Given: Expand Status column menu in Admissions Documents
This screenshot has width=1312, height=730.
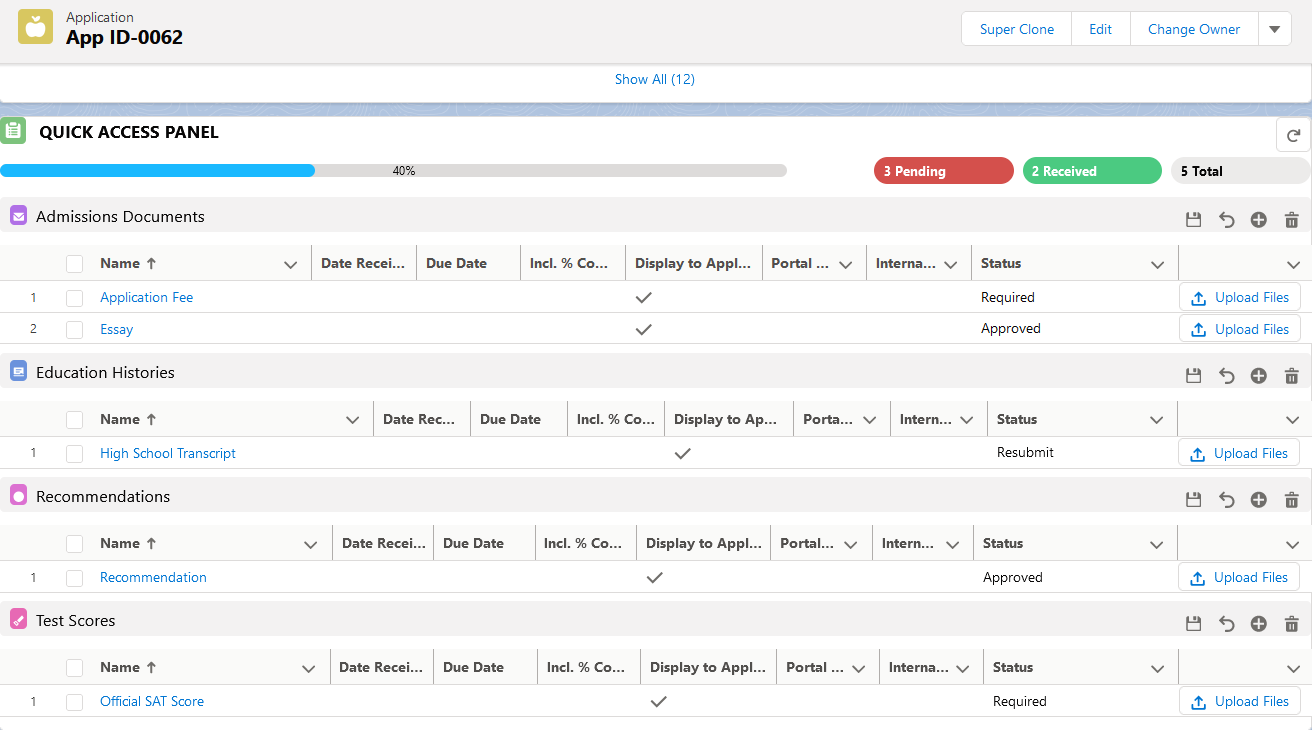Looking at the screenshot, I should coord(1157,265).
